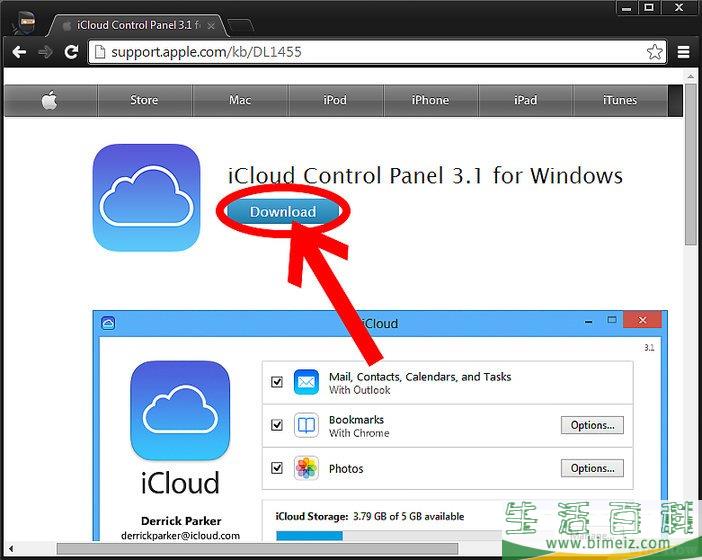
Task: Open a new tab with the new-tab button
Action: tap(240, 26)
